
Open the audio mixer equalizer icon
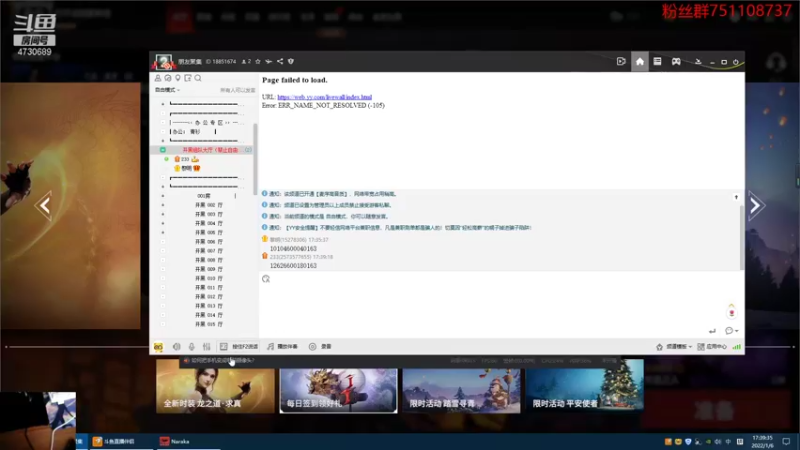coord(207,347)
